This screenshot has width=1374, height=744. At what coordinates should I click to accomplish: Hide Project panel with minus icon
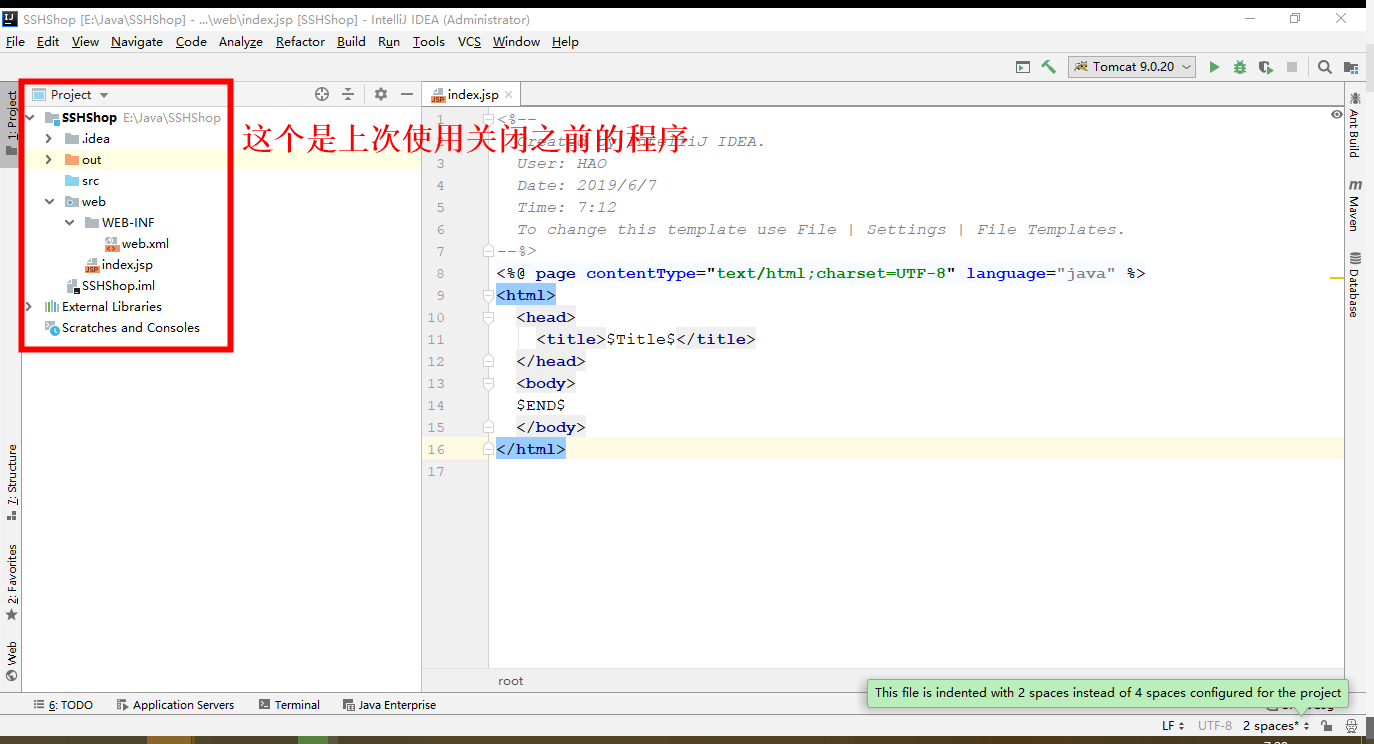(x=407, y=94)
